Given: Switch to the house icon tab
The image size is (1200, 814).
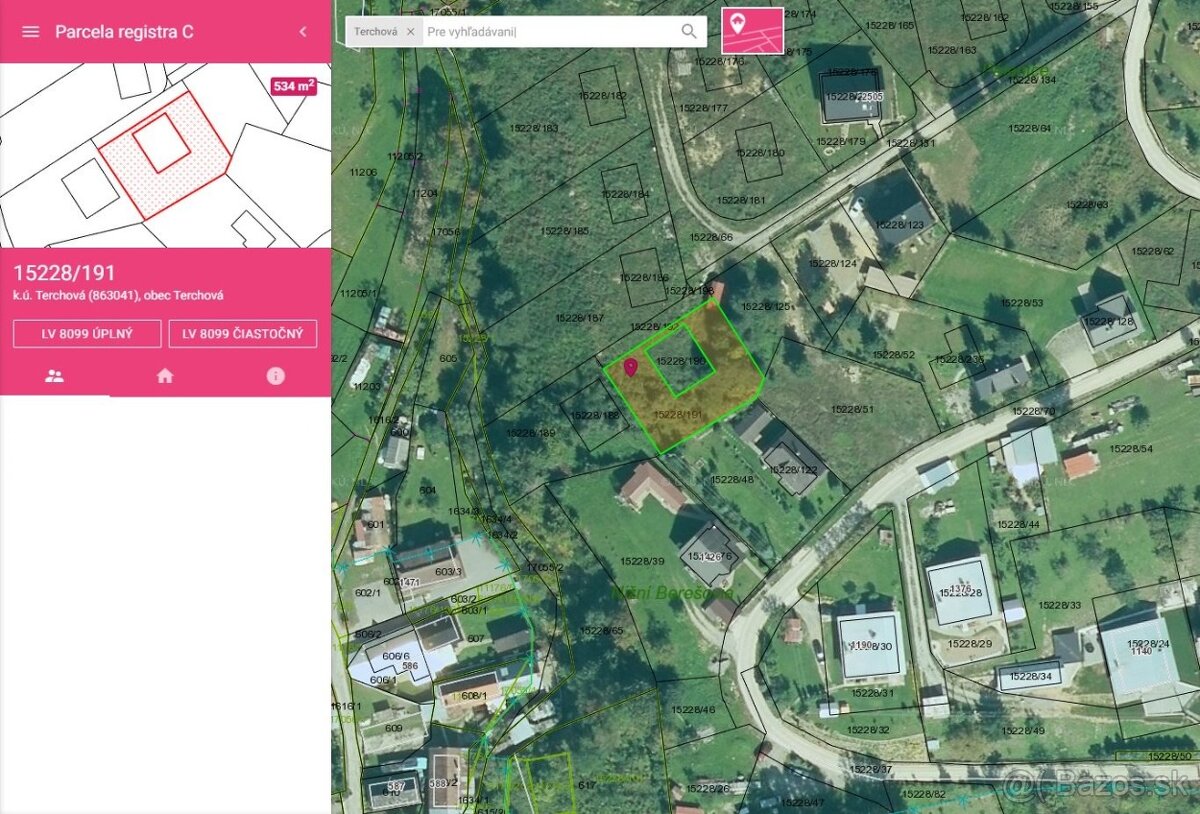Looking at the screenshot, I should [165, 376].
